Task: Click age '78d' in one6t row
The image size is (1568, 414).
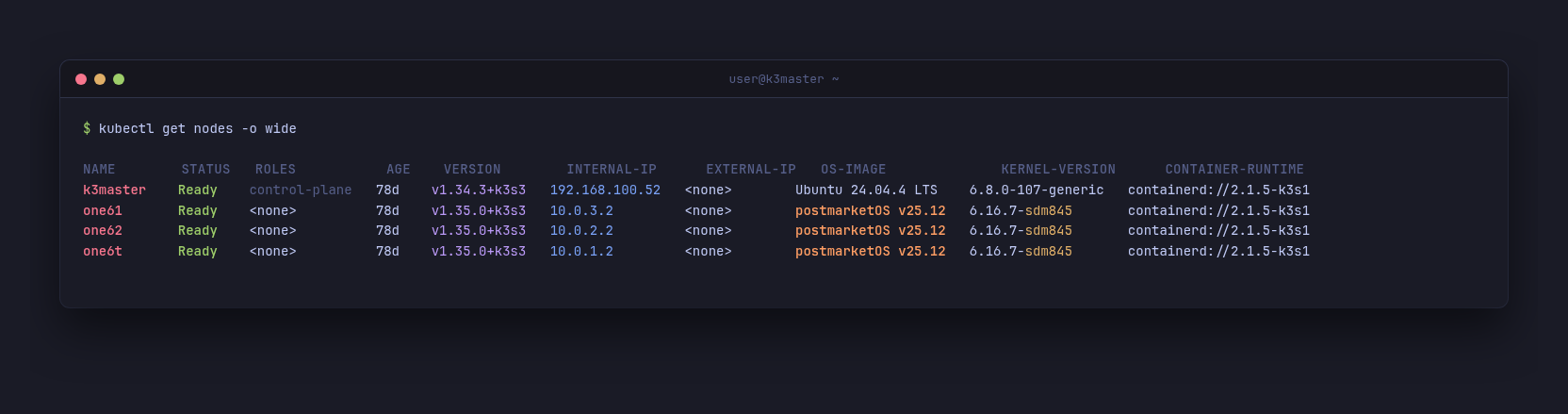Action: [387, 252]
